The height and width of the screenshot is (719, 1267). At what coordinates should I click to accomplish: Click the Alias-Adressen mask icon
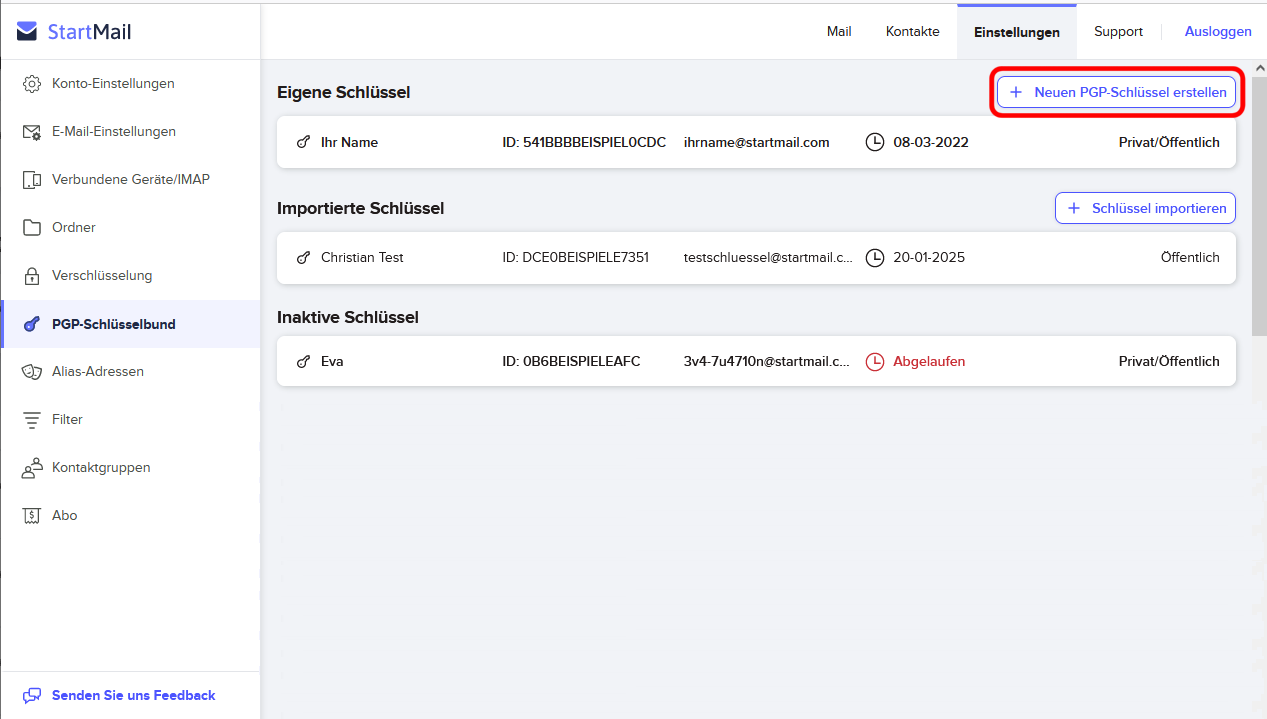[32, 372]
